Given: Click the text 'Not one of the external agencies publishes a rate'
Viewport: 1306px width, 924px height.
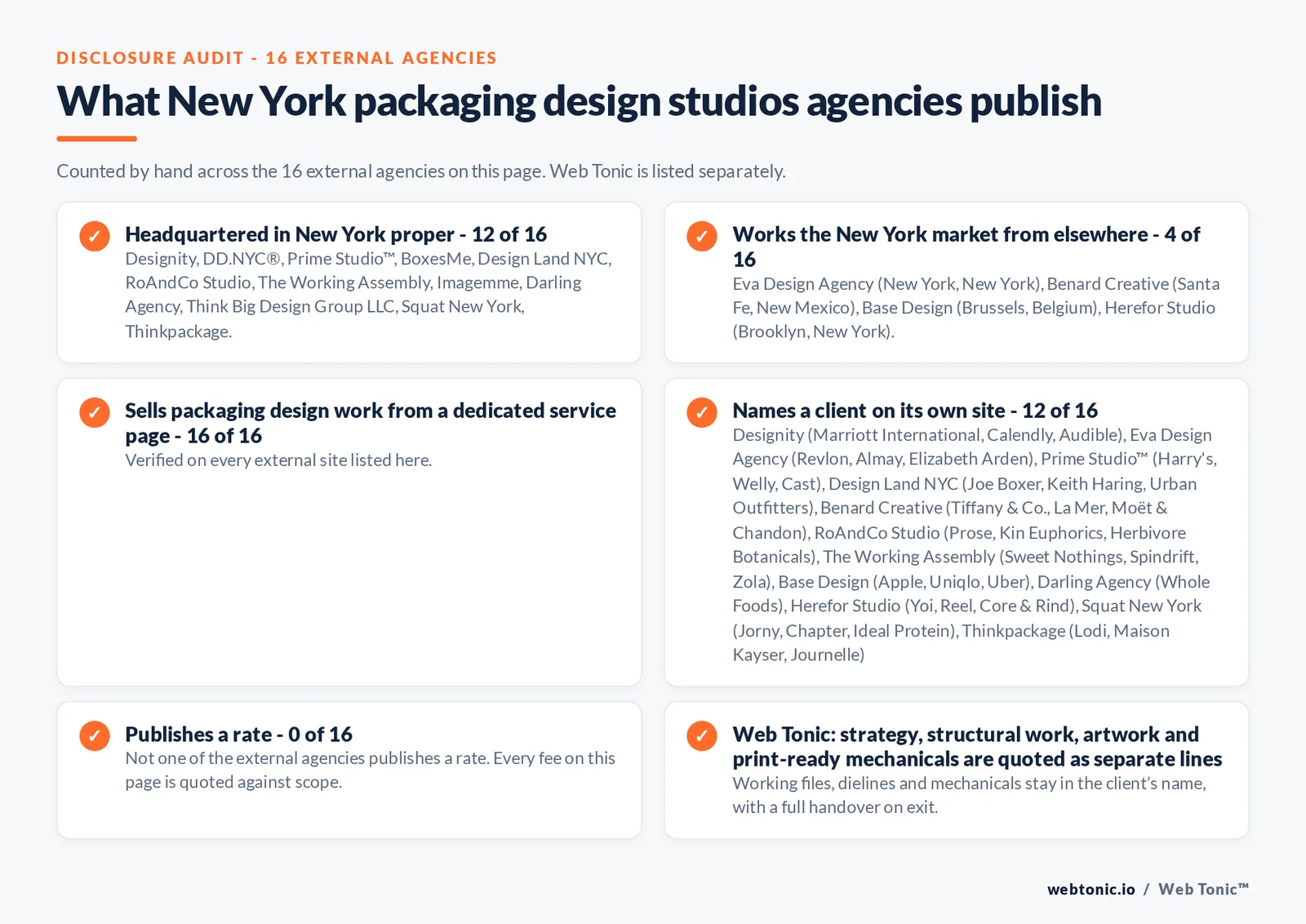Looking at the screenshot, I should tap(370, 770).
